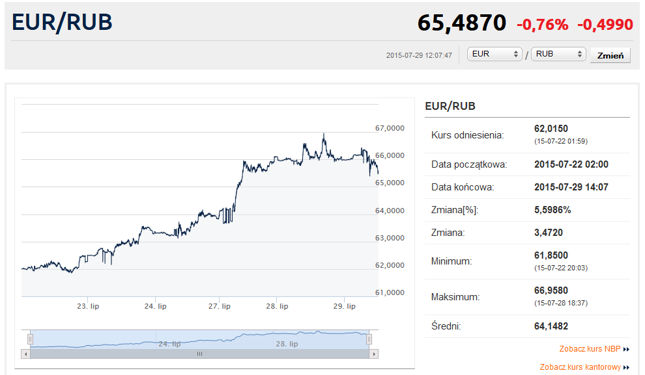Open the RUB quote currency dropdown
The image size is (645, 375).
pyautogui.click(x=558, y=54)
